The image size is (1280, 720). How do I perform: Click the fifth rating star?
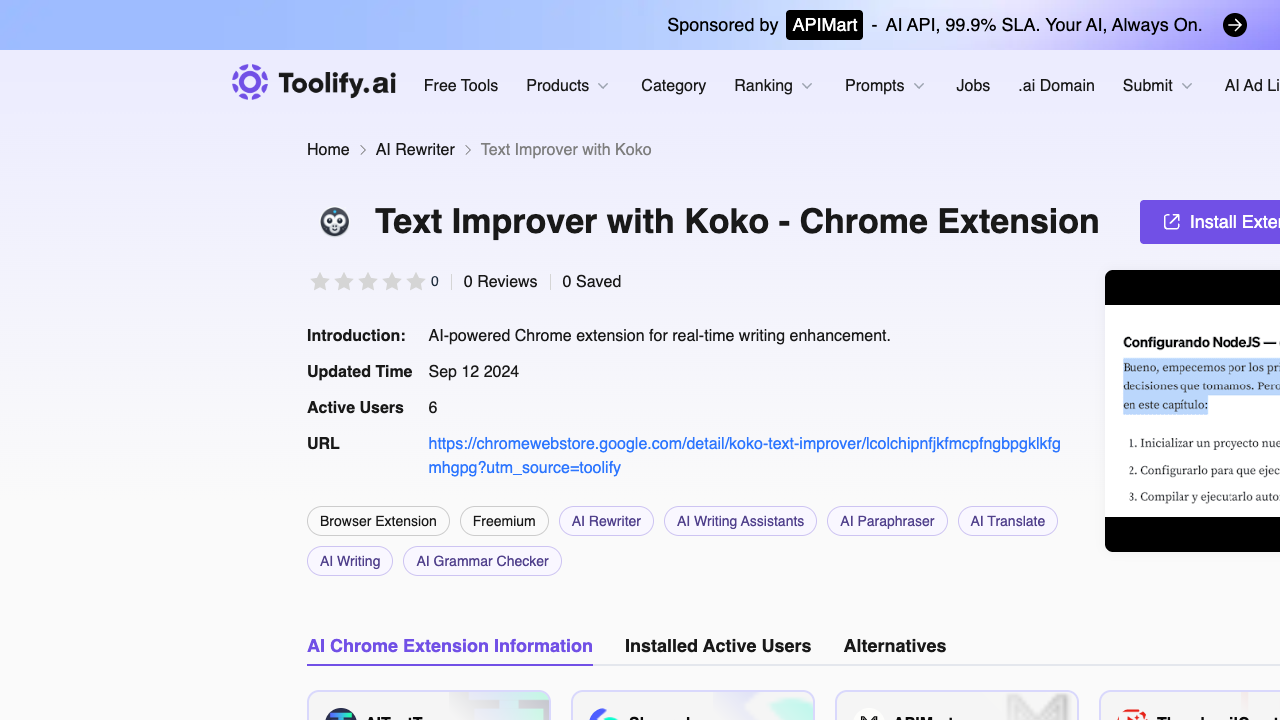416,282
